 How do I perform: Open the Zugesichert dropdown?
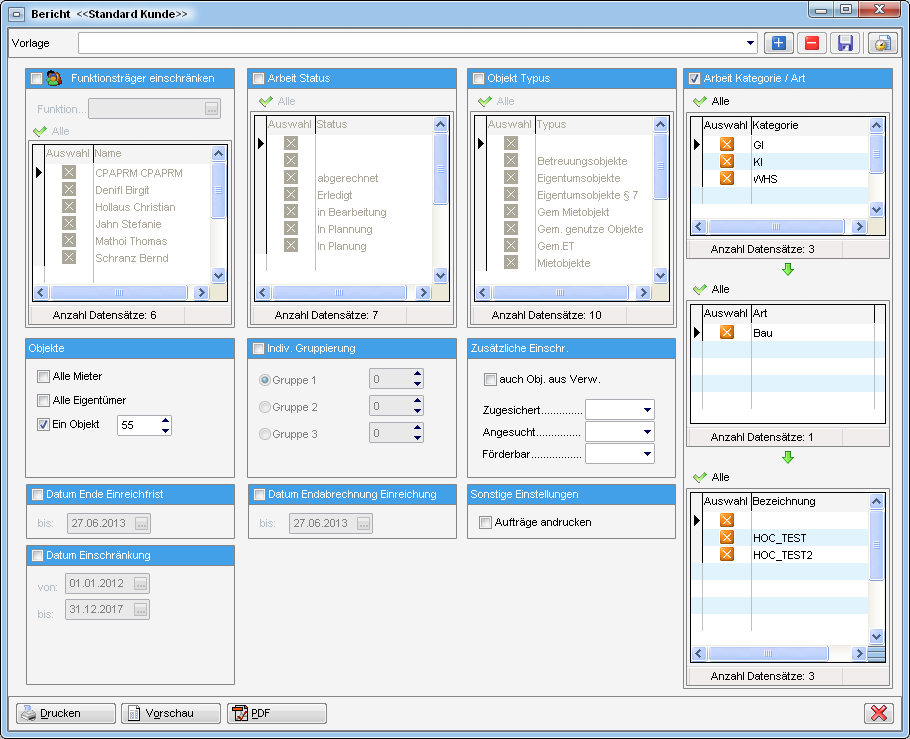click(x=647, y=410)
